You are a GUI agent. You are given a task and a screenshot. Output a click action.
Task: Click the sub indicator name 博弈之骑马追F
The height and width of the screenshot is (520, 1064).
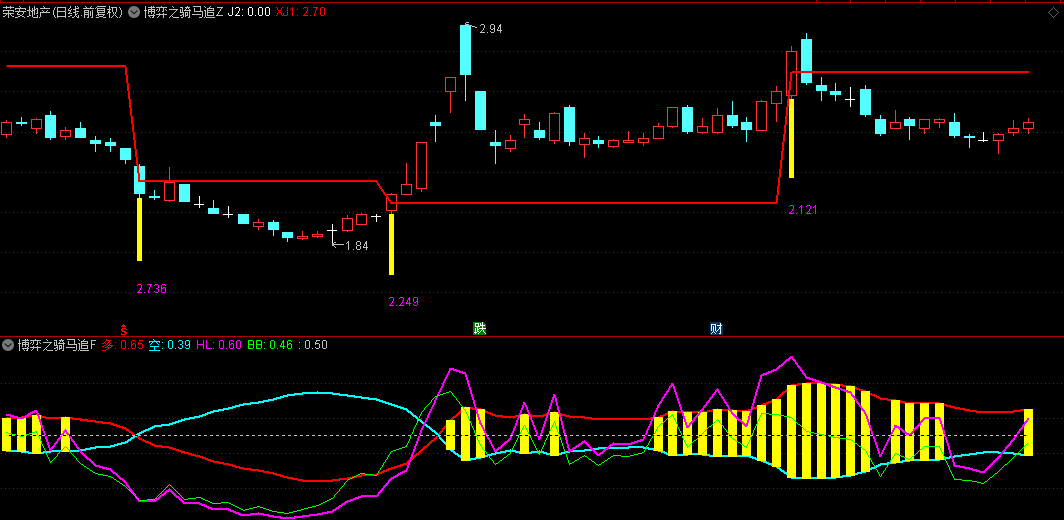(58, 345)
